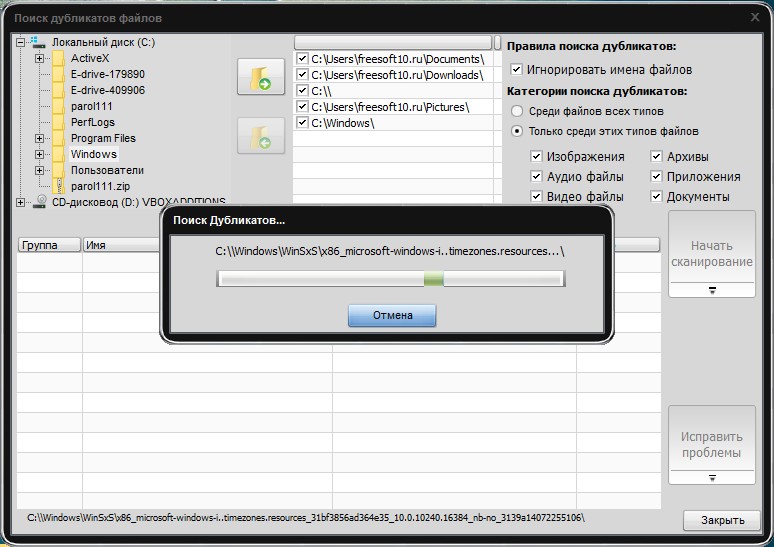Click the Отмена button
The image size is (774, 547).
click(392, 315)
